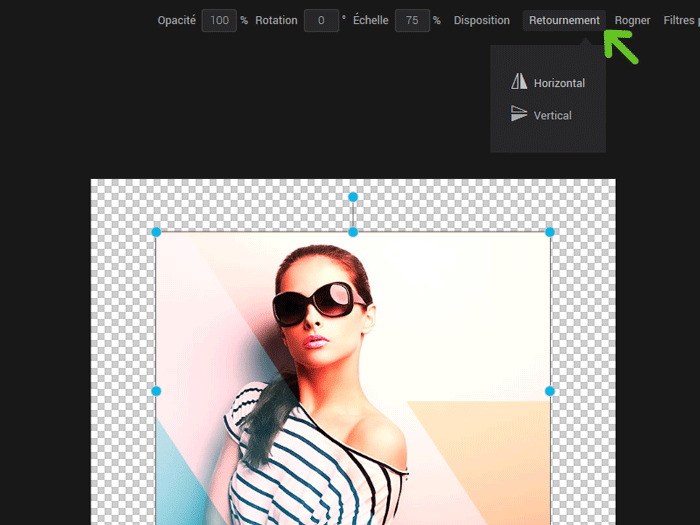Click the transparent checkerboard canvas area
Viewport: 700px width, 525px height.
click(x=122, y=300)
